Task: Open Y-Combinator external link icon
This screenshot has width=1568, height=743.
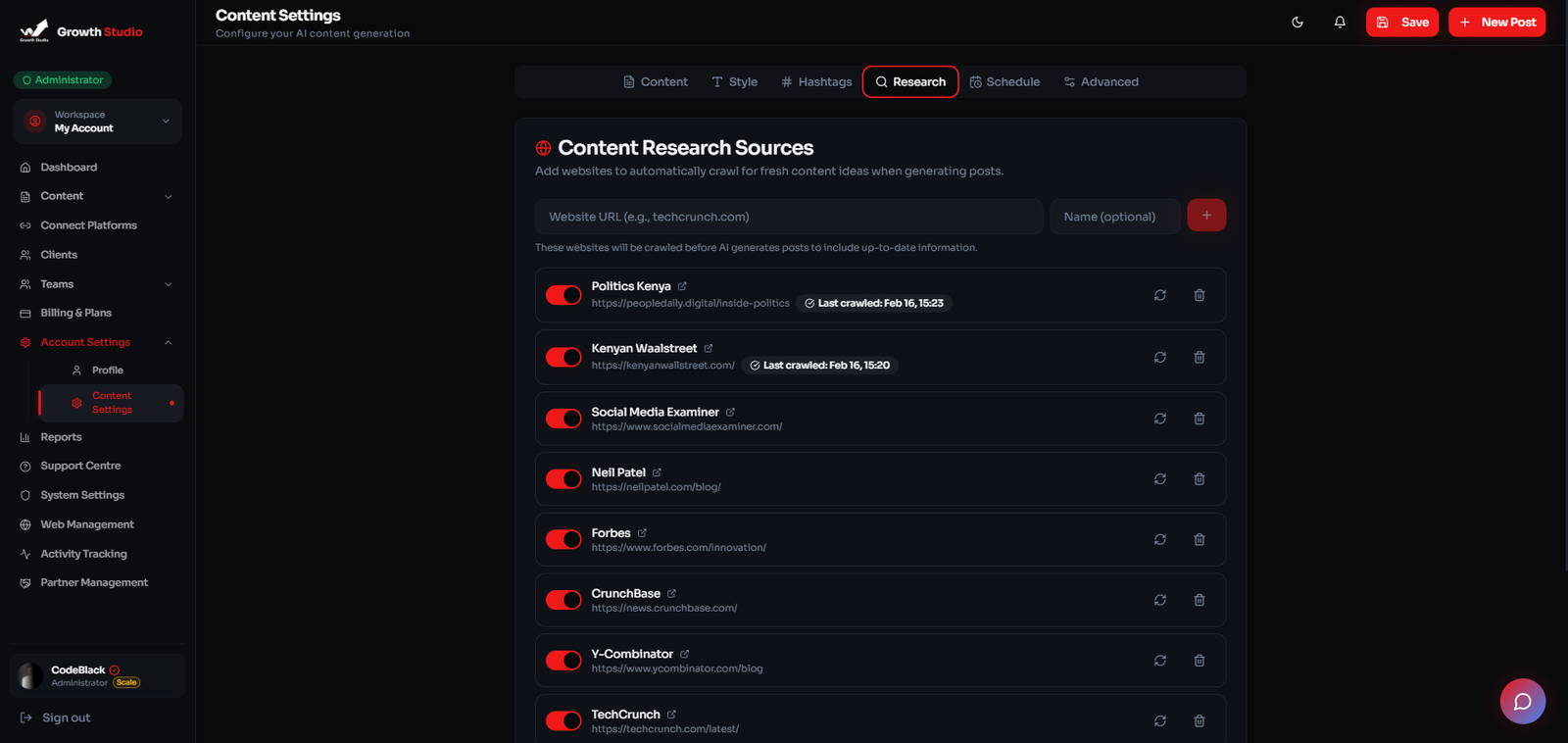Action: tap(684, 654)
